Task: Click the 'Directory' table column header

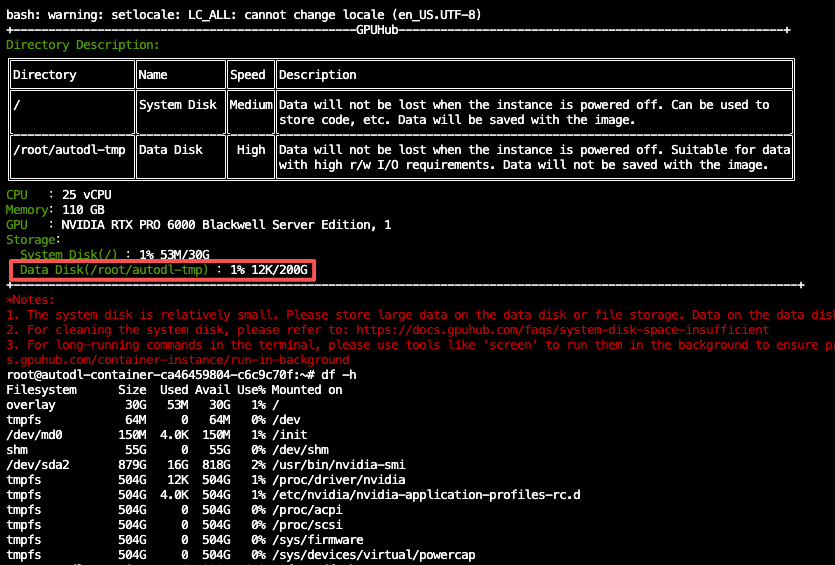Action: (x=45, y=75)
